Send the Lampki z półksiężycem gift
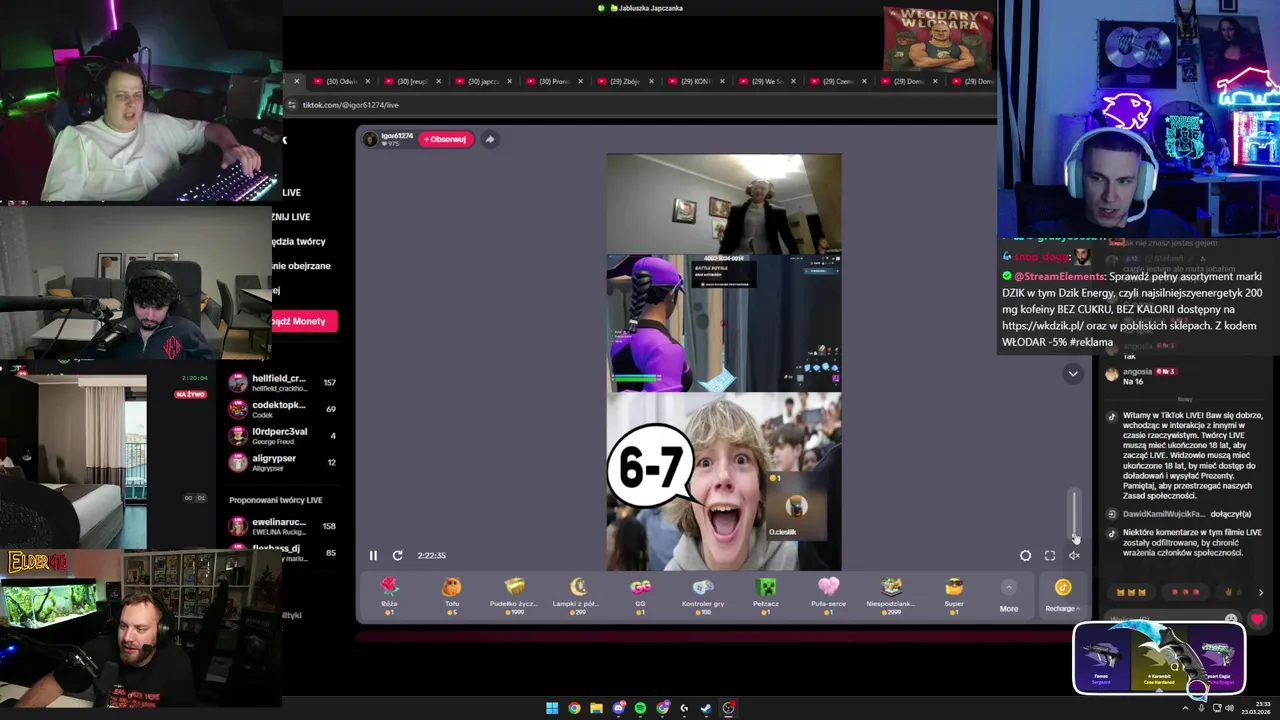 (578, 594)
